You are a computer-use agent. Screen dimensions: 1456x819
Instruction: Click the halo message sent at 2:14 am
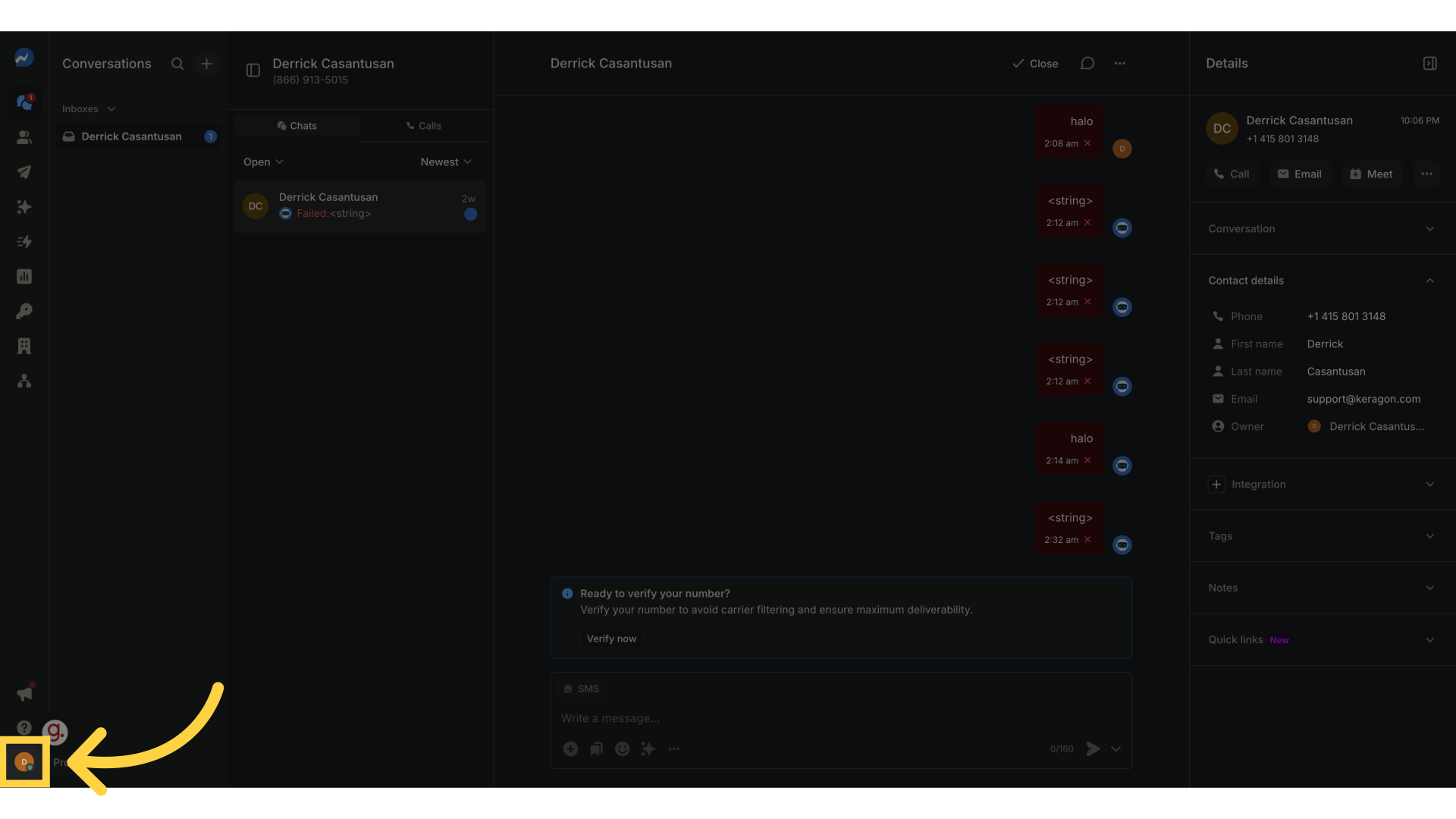point(1069,449)
